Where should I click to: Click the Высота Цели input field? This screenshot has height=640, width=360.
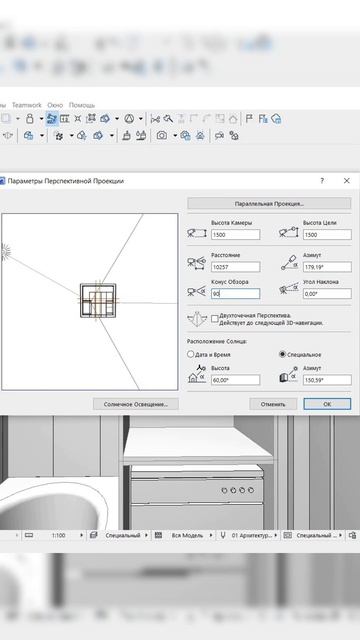tap(327, 235)
